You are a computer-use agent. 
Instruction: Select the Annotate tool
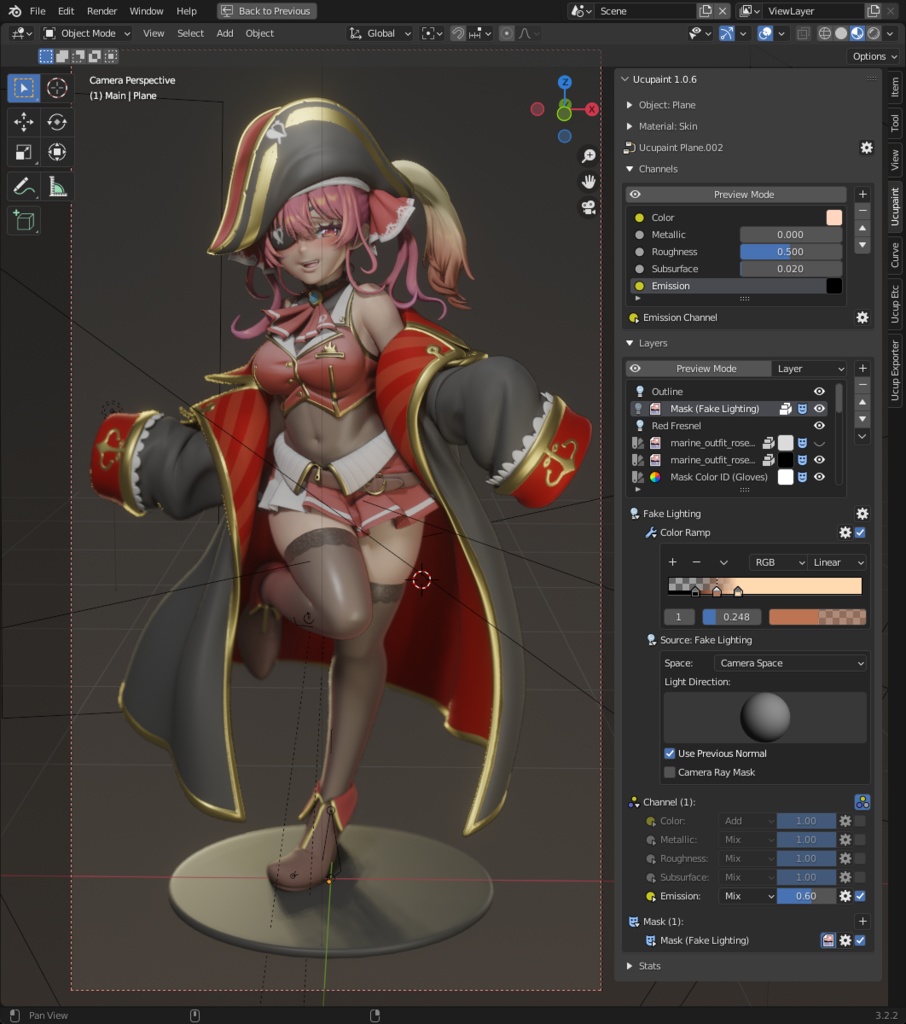(x=24, y=187)
